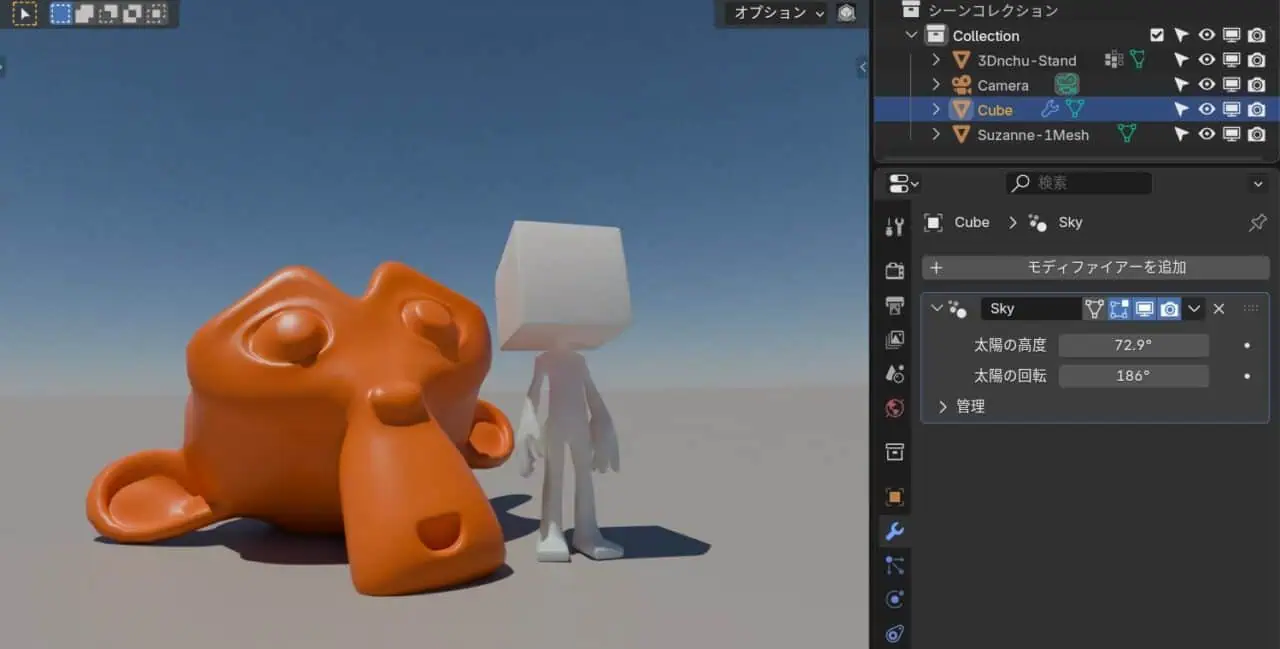Toggle Sky modifier on-cage mesh icon
The width and height of the screenshot is (1280, 649).
[1094, 309]
